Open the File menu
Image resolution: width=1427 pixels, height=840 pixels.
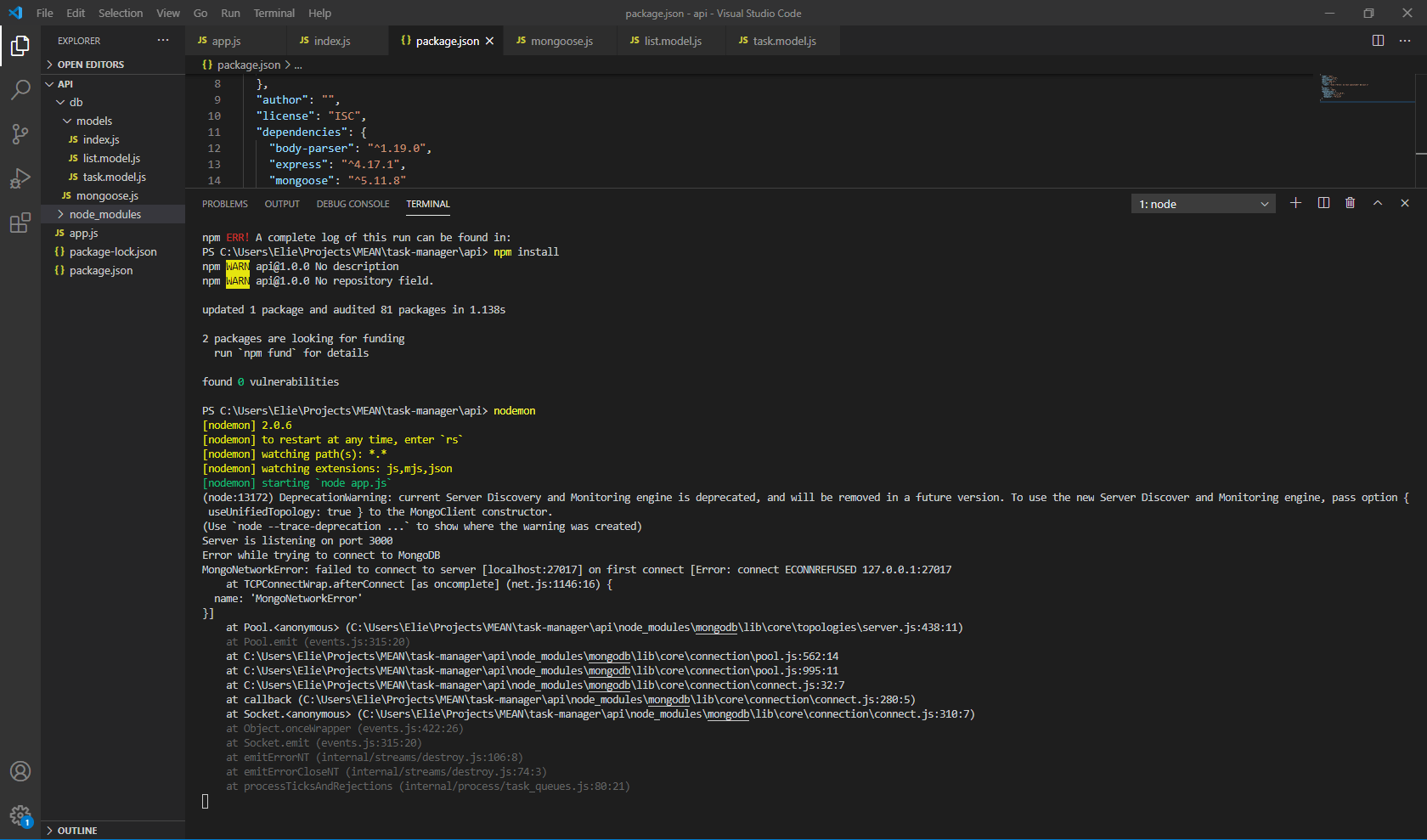coord(45,13)
